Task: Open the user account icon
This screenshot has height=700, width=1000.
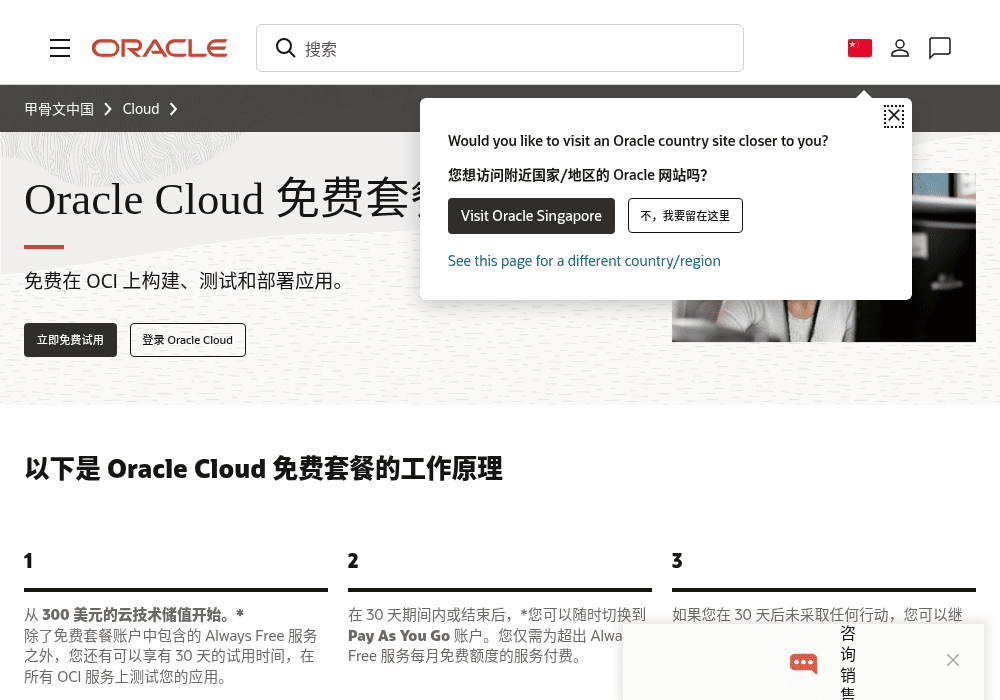Action: point(900,48)
